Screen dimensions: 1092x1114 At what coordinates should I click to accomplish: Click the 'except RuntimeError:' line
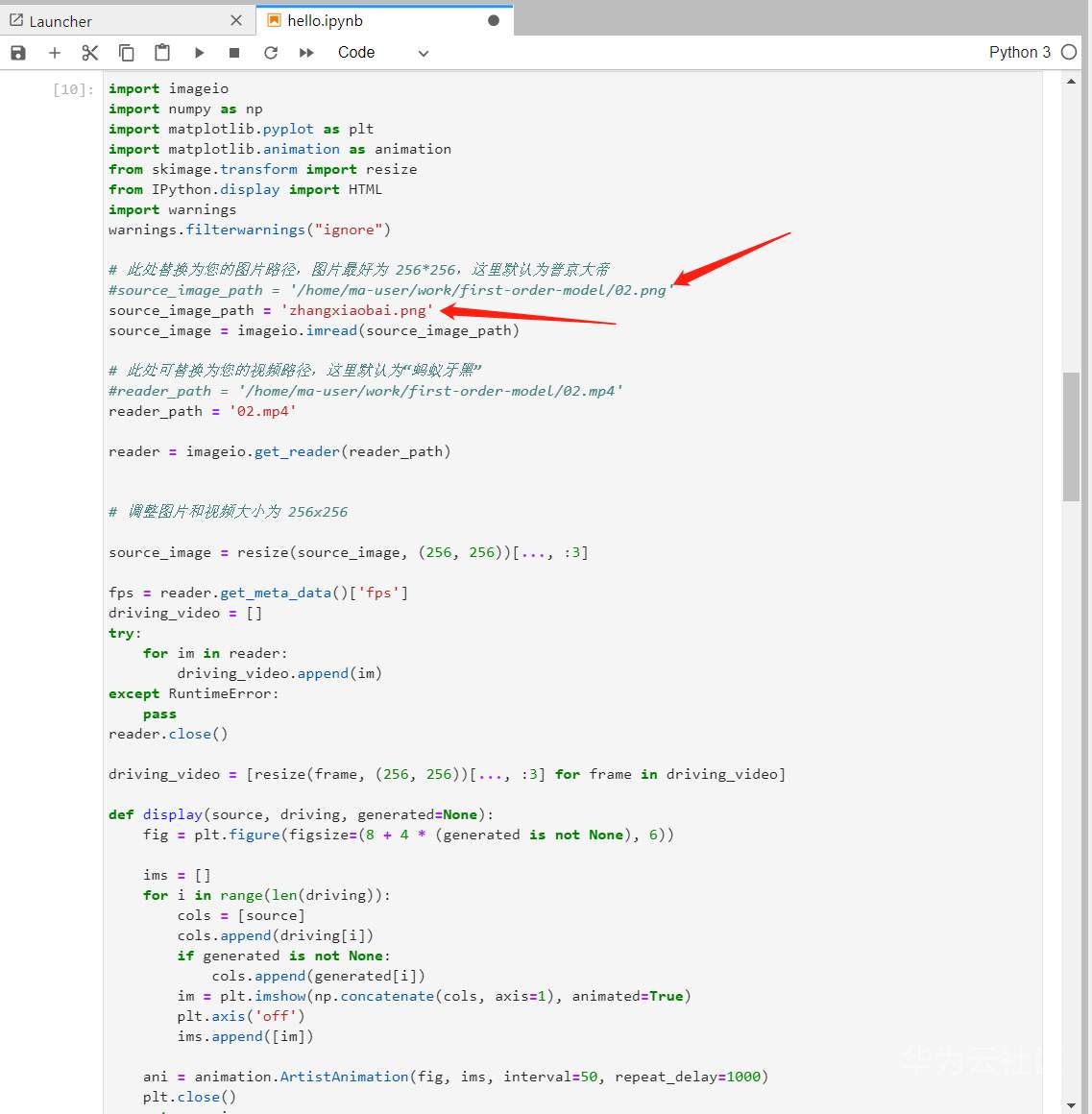(x=193, y=693)
